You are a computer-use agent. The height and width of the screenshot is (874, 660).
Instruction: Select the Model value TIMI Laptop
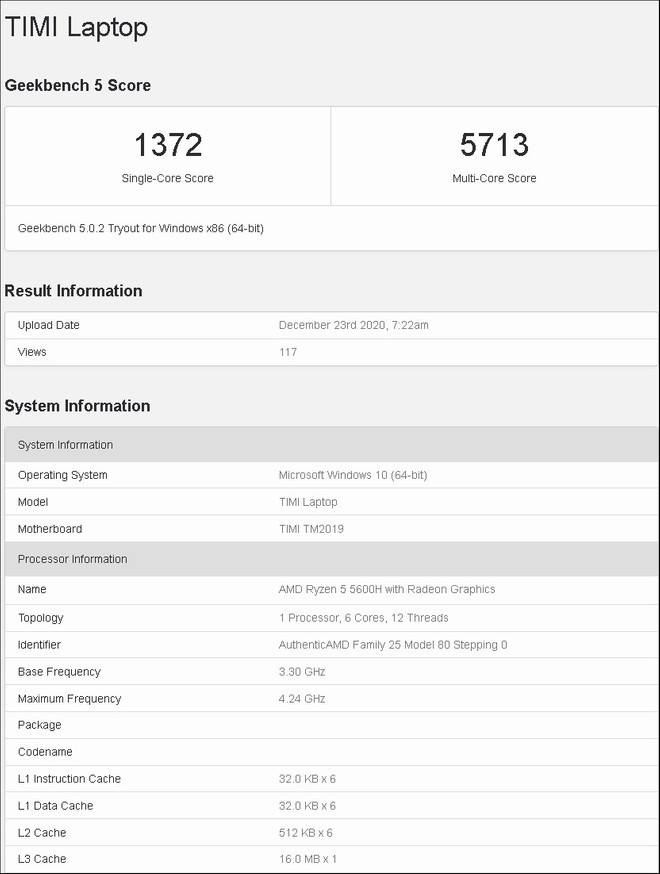point(308,502)
